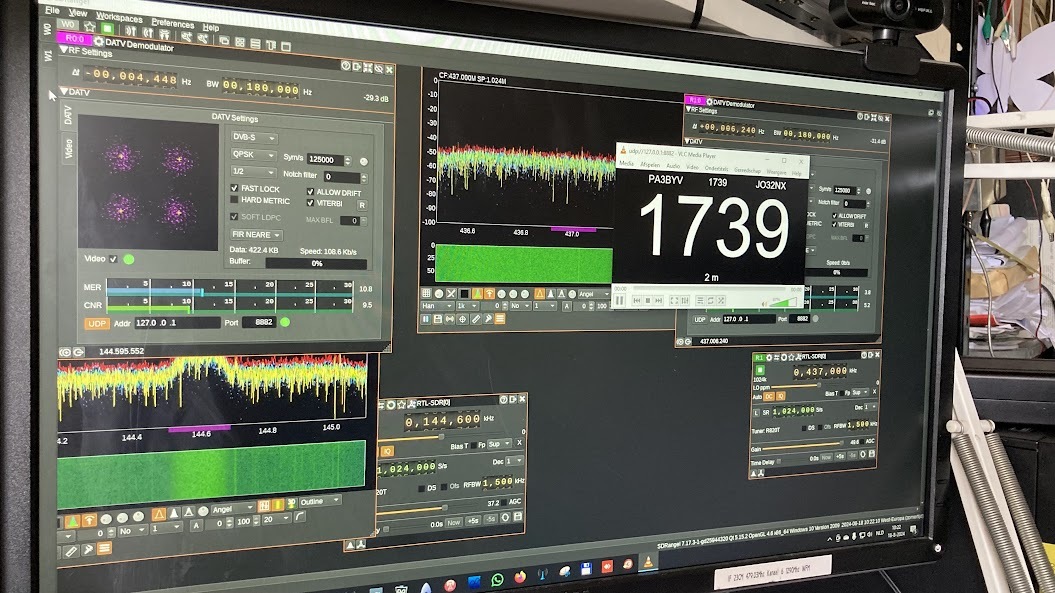Toggle the ALLOW DRIFT checkbox
1055x593 pixels.
pos(310,192)
